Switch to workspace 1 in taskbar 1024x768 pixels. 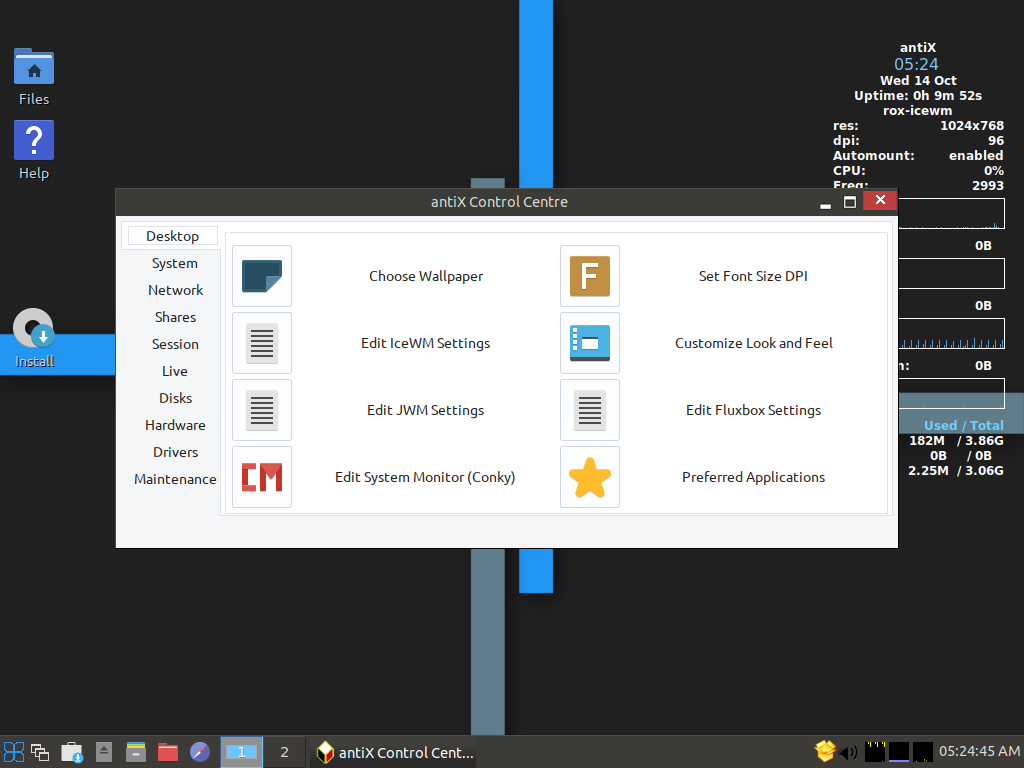coord(242,752)
